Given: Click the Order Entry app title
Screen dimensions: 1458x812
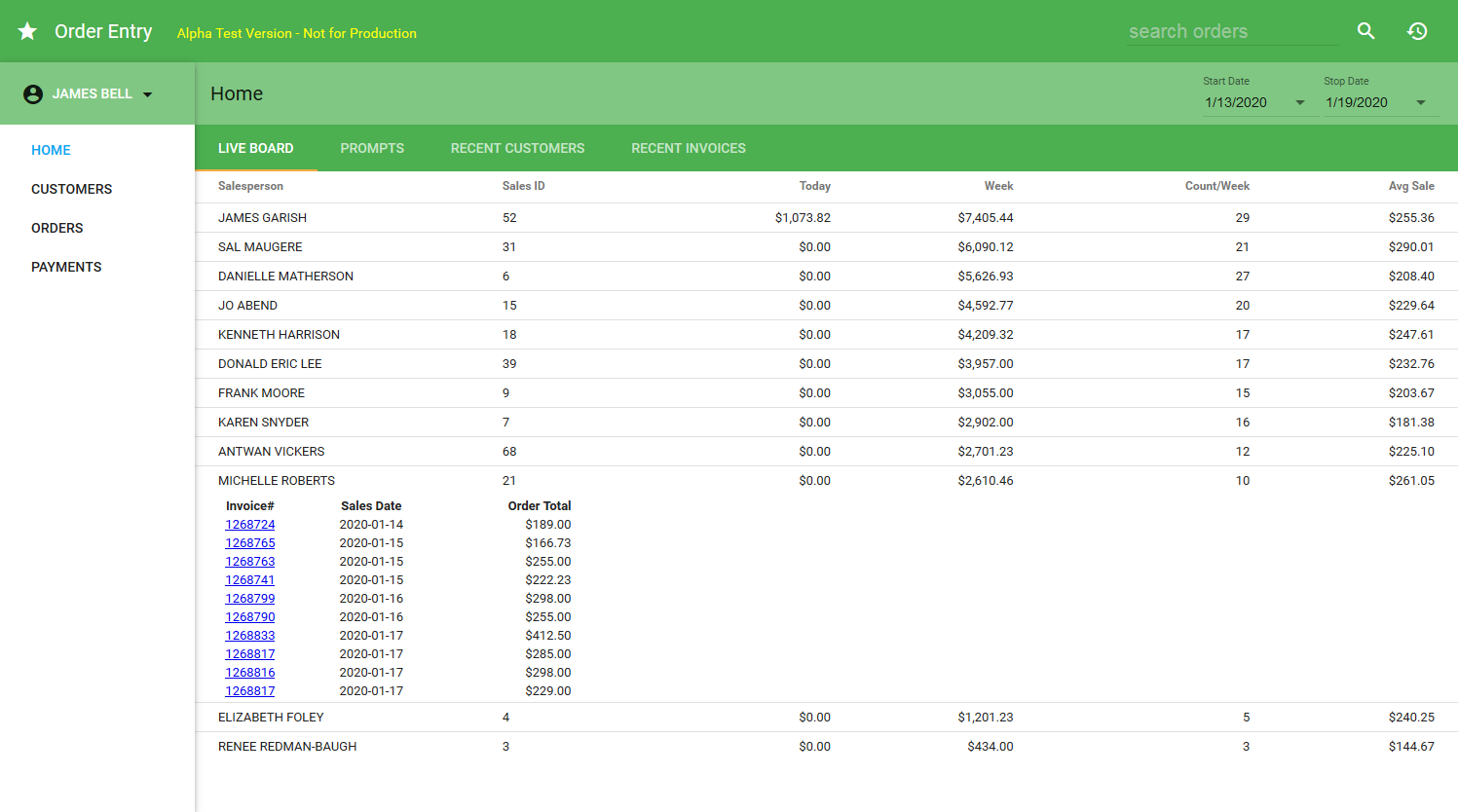Looking at the screenshot, I should click(103, 32).
